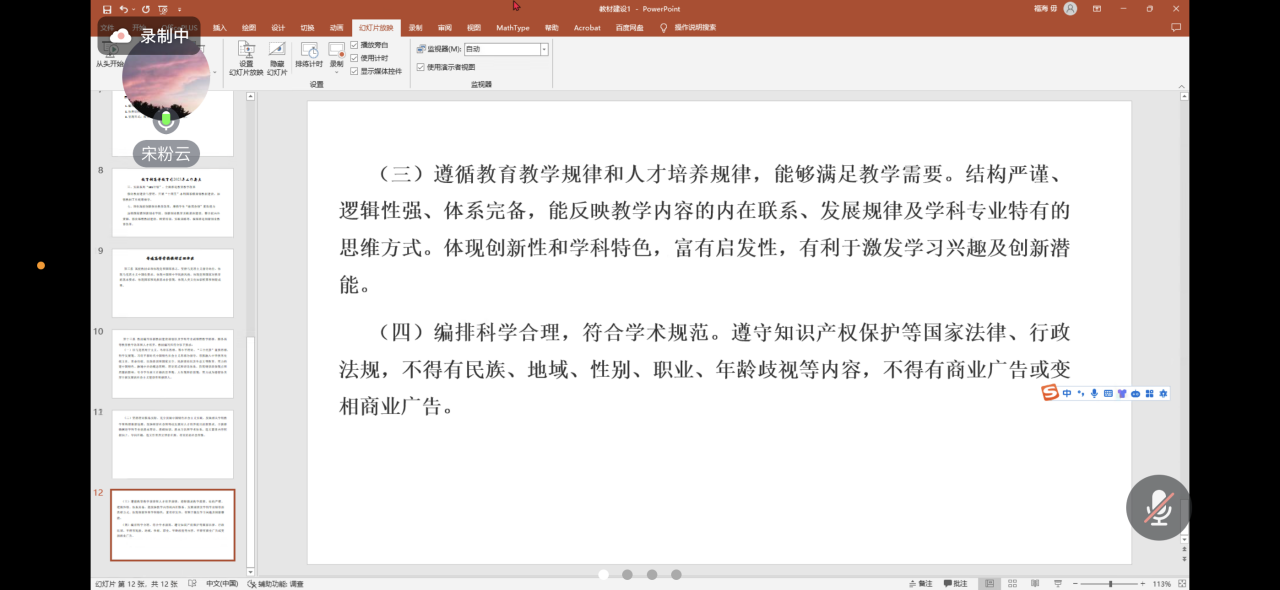Click 批注 button in status bar

point(955,583)
